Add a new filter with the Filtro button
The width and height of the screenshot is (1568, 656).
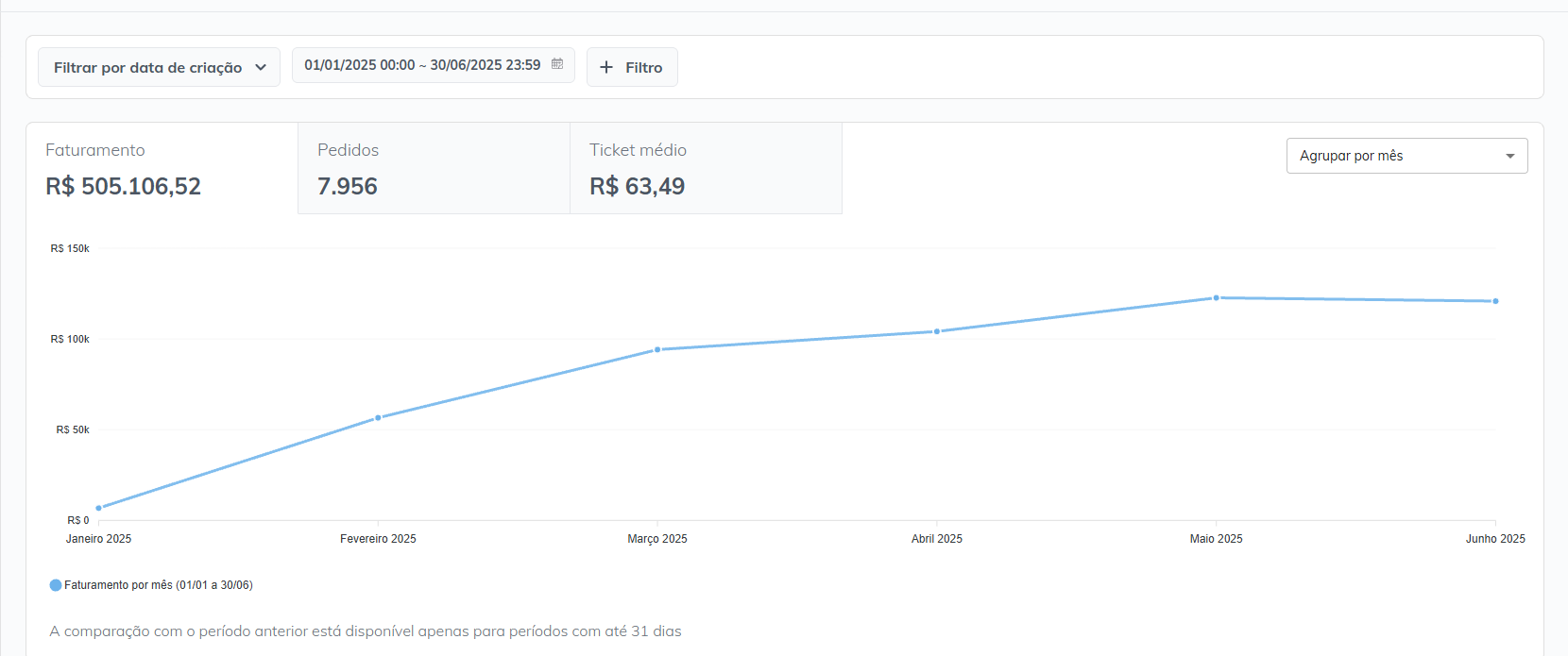(x=632, y=67)
